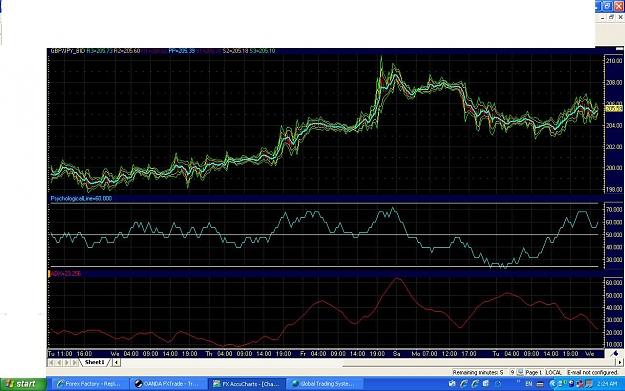Switch to Global Trading System taskbar window
This screenshot has width=625, height=391.
pos(324,384)
